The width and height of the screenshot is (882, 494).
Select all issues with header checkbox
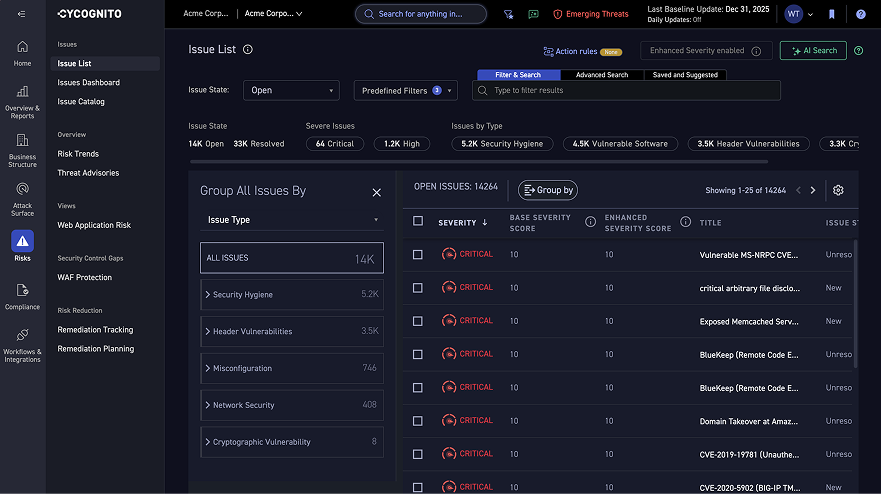[x=418, y=221]
